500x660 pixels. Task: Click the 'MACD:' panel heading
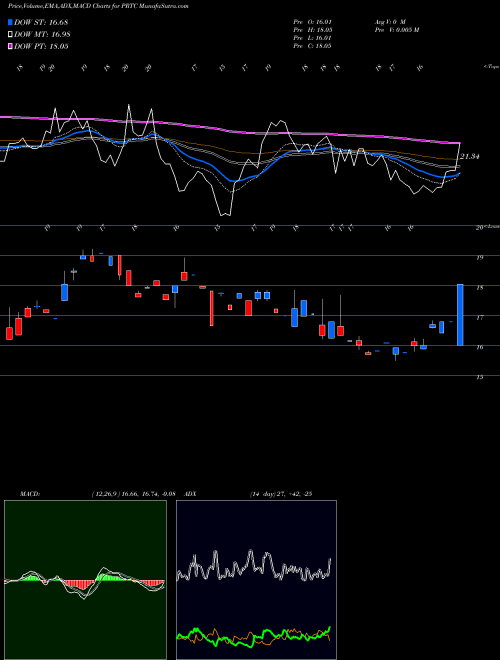[30, 494]
